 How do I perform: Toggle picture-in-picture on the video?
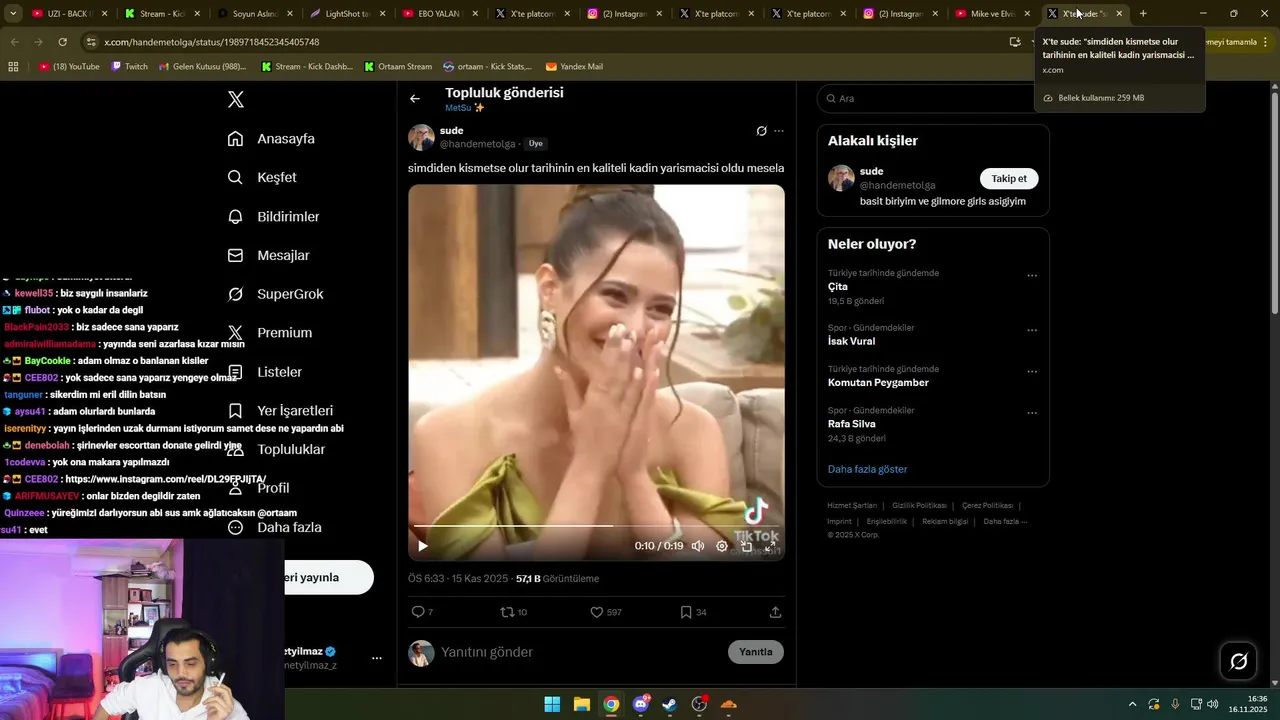(746, 546)
